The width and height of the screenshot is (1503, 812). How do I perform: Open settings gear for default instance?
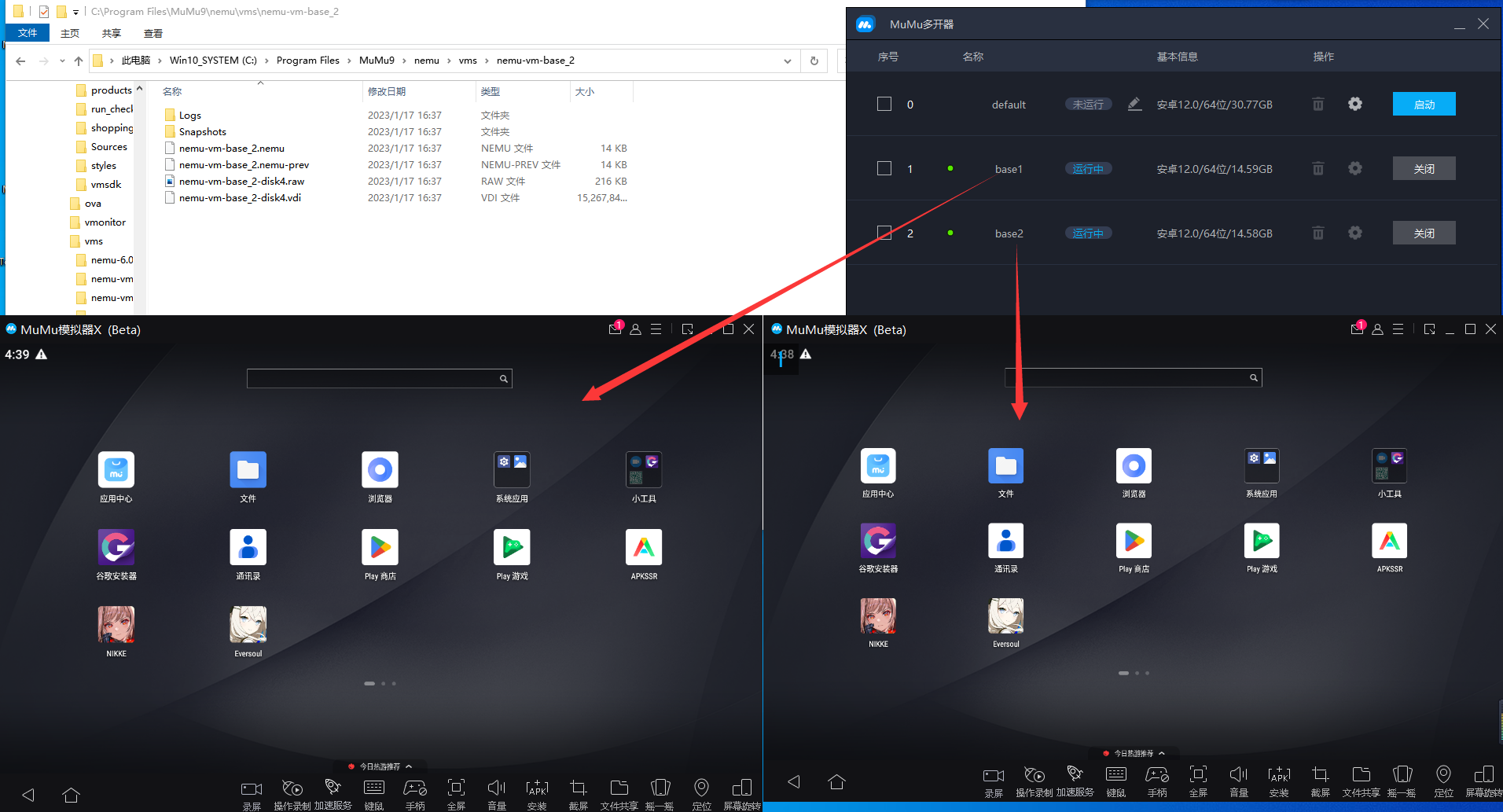1355,104
